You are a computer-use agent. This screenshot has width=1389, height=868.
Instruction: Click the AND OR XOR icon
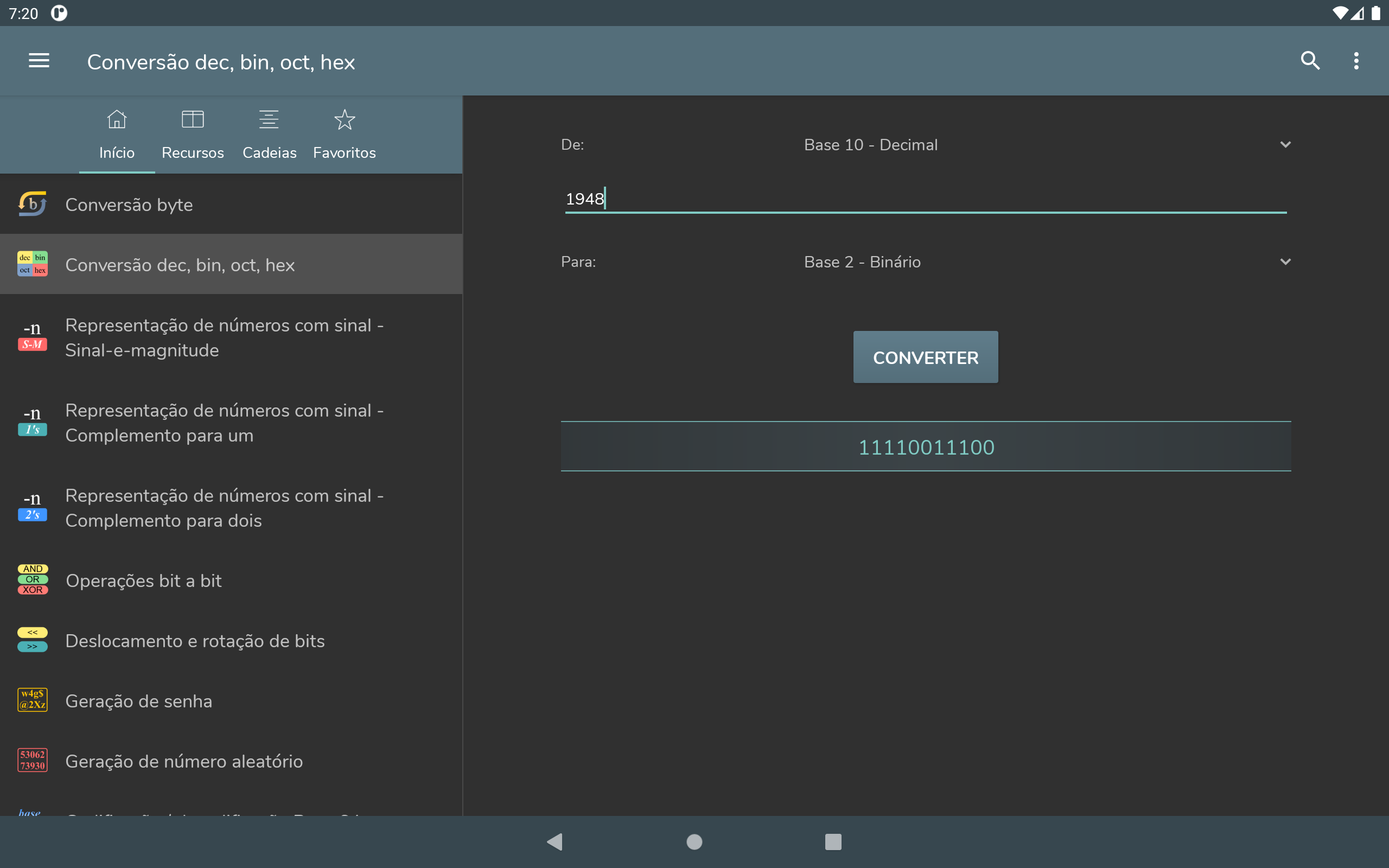click(x=33, y=579)
